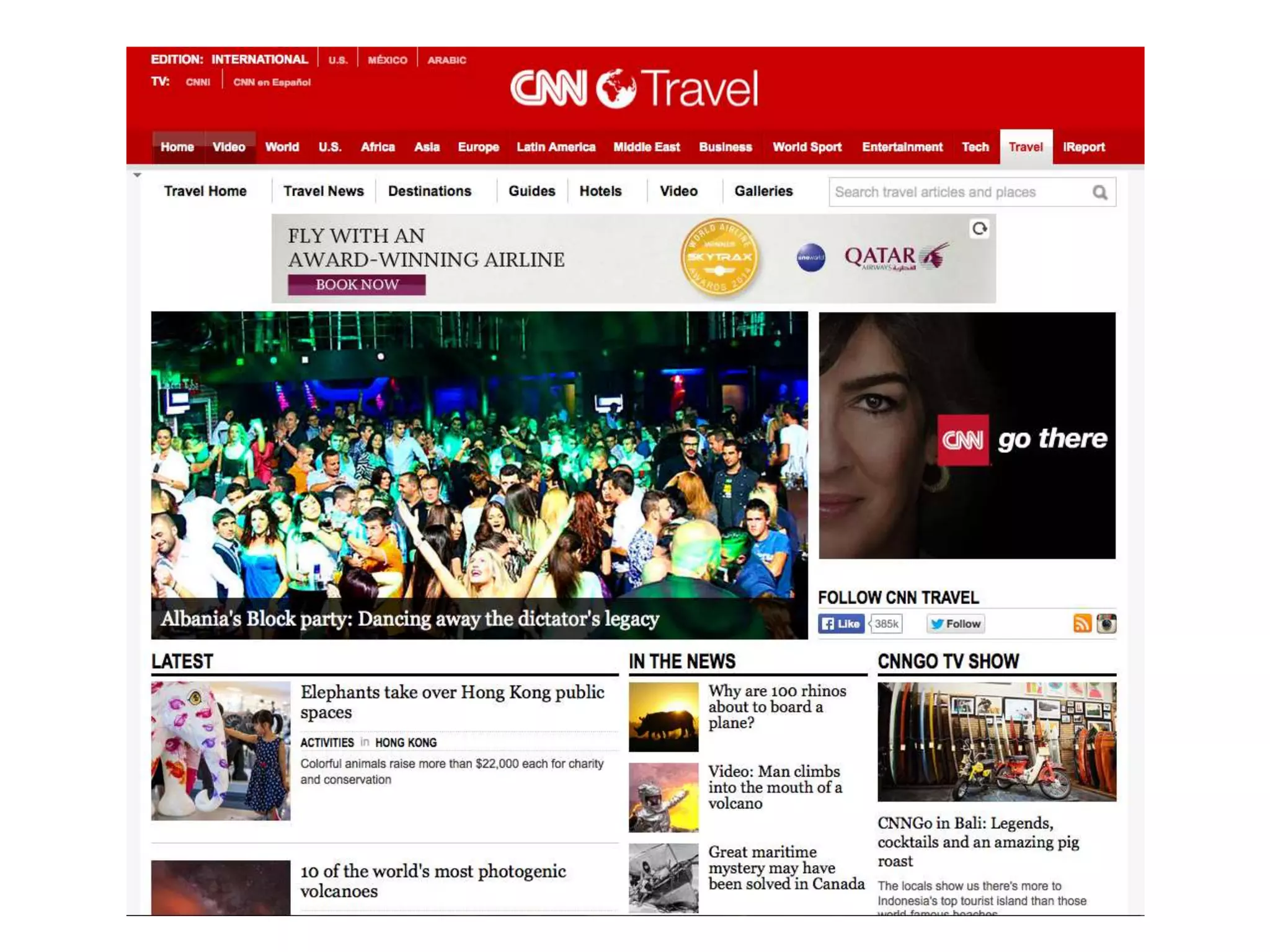Open Video subnav in travel menu
This screenshot has height=952, width=1270.
678,191
